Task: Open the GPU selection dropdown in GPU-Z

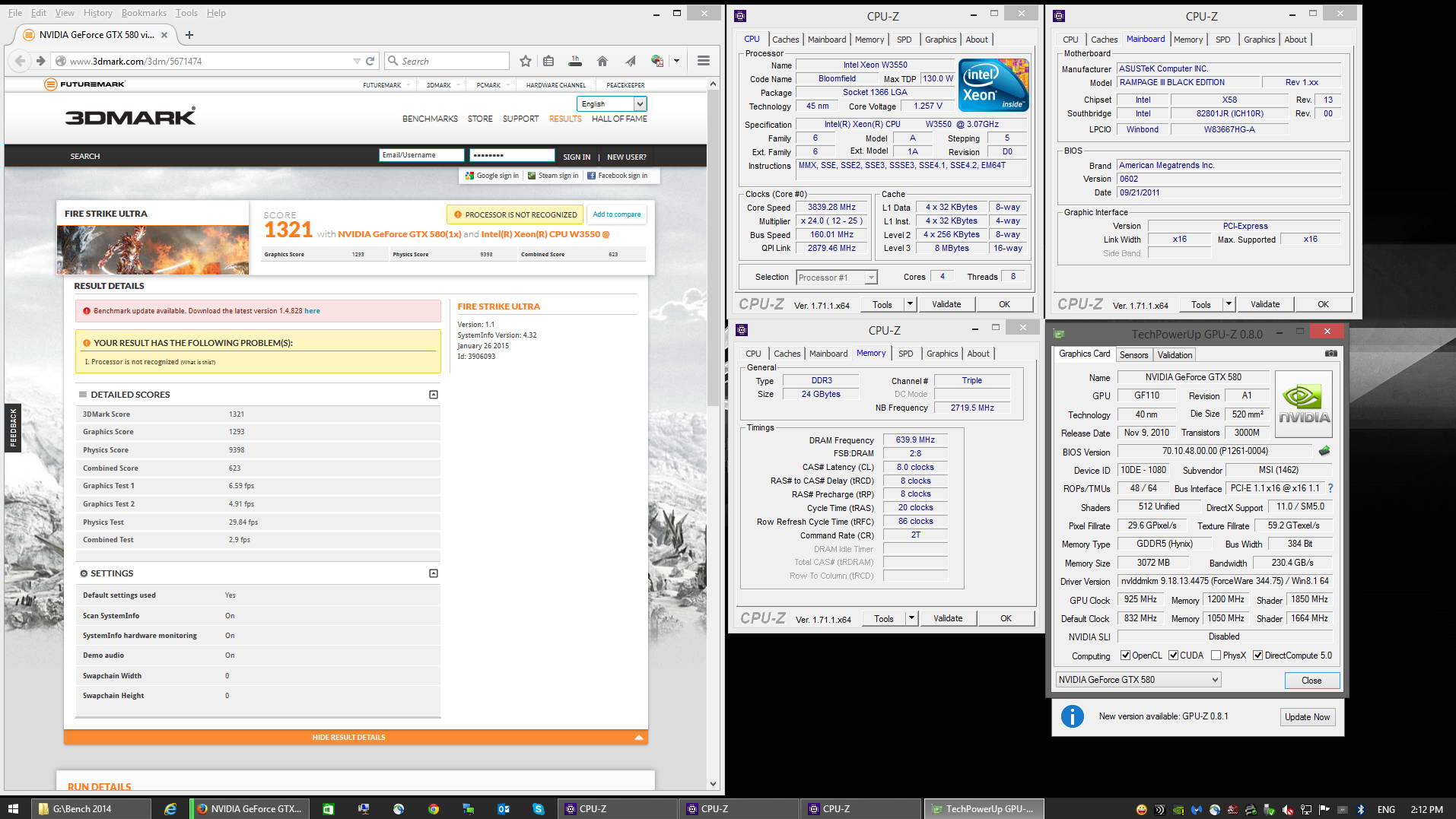Action: coord(1138,680)
